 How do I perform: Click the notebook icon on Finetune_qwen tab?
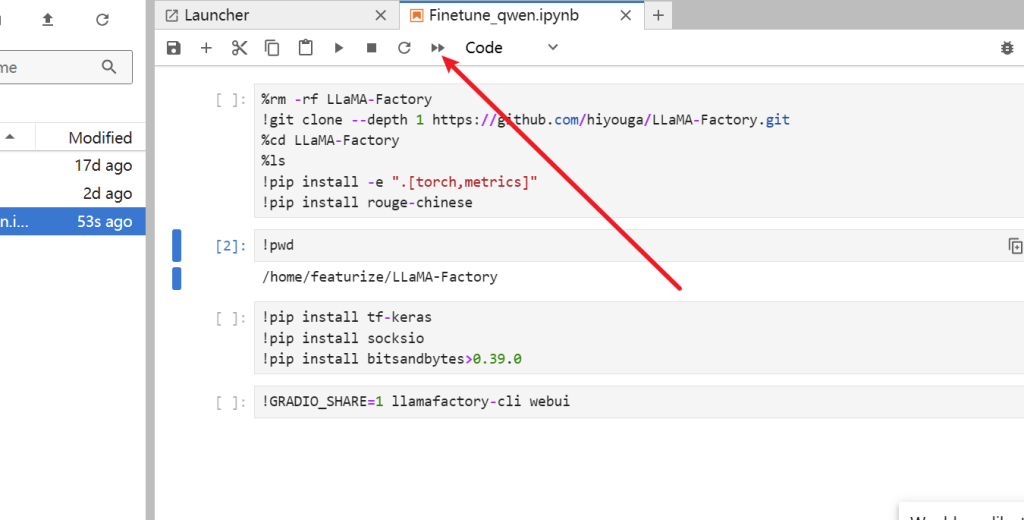pos(416,15)
